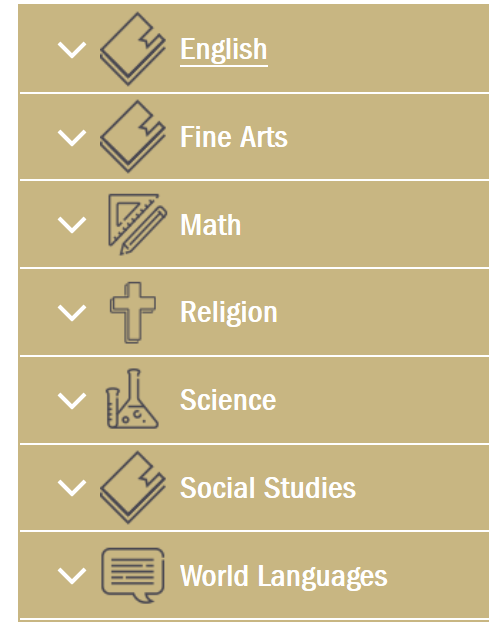The width and height of the screenshot is (489, 629).
Task: Click the book icon beside English
Action: pos(133,49)
